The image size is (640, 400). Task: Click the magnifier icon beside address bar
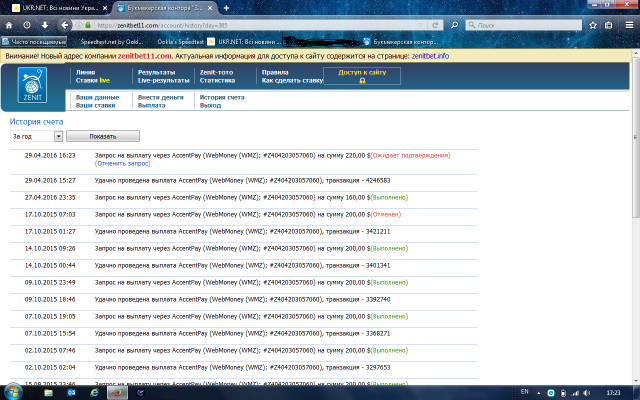coord(454,25)
